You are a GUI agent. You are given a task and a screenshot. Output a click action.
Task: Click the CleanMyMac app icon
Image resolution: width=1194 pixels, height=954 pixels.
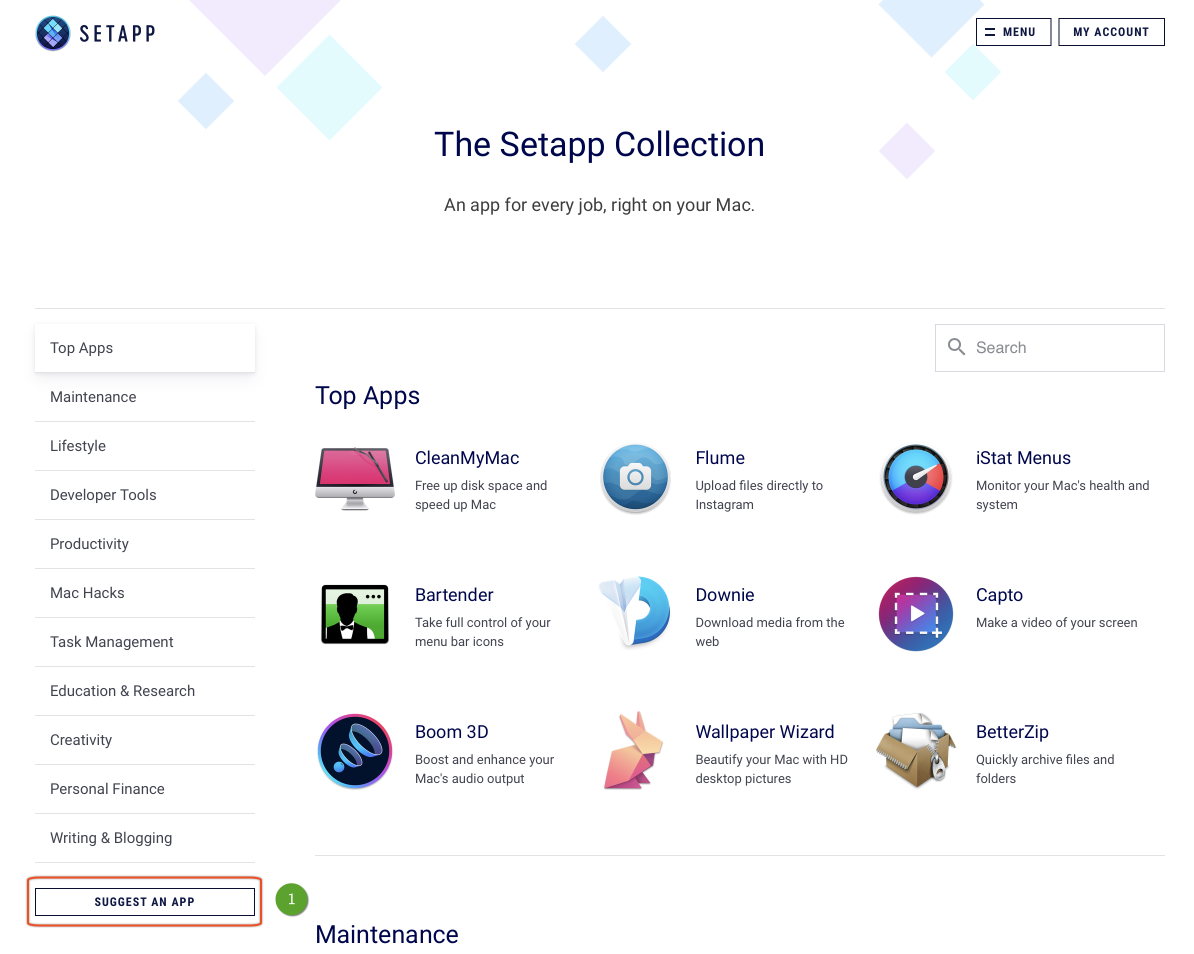[353, 478]
